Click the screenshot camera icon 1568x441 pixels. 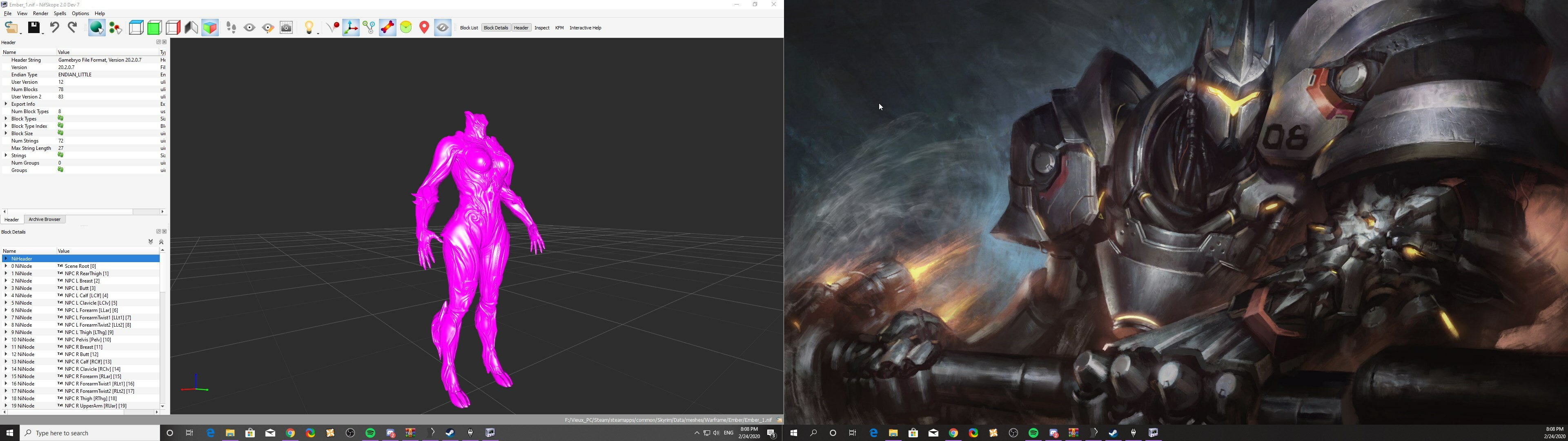(x=287, y=27)
